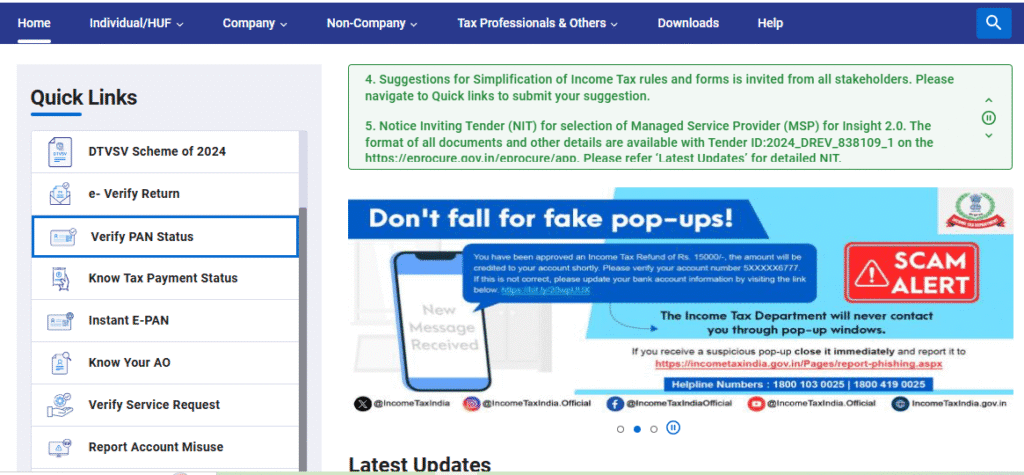The image size is (1024, 475).
Task: Expand the Individual/HUF menu
Action: (136, 23)
